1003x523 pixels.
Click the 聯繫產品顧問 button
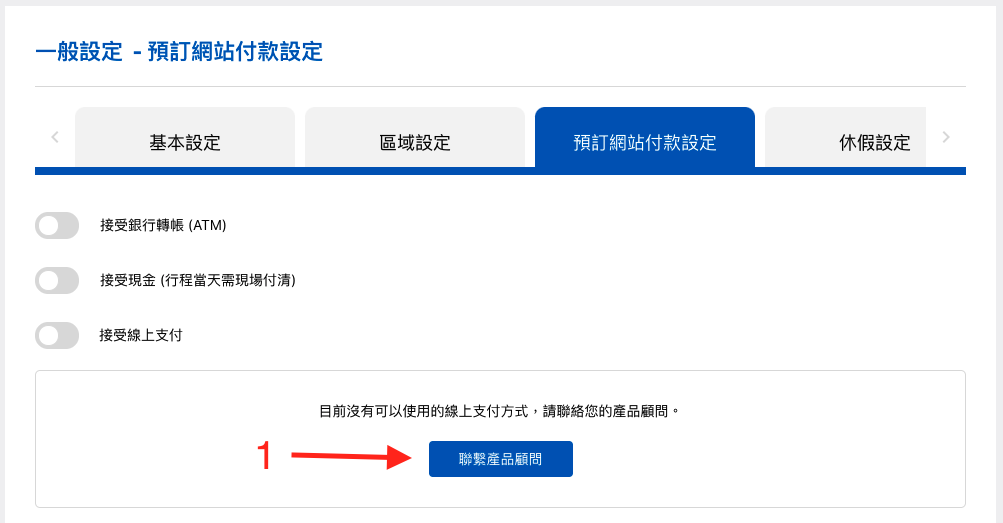(x=501, y=459)
